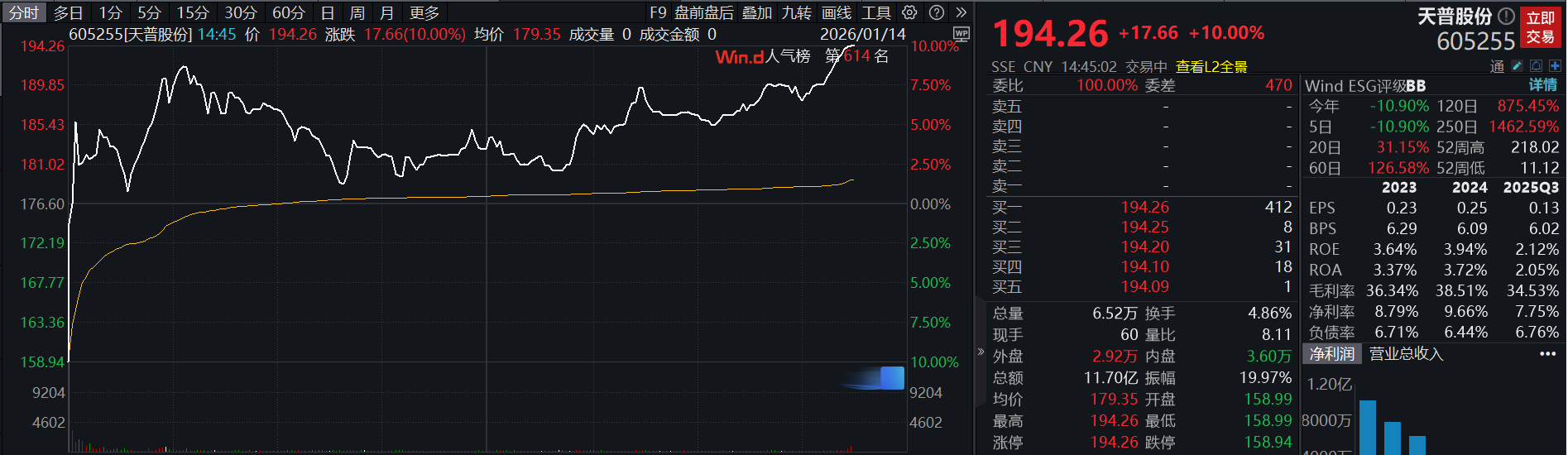Toggle the 九转 indicator
Image resolution: width=1568 pixels, height=455 pixels.
click(796, 12)
